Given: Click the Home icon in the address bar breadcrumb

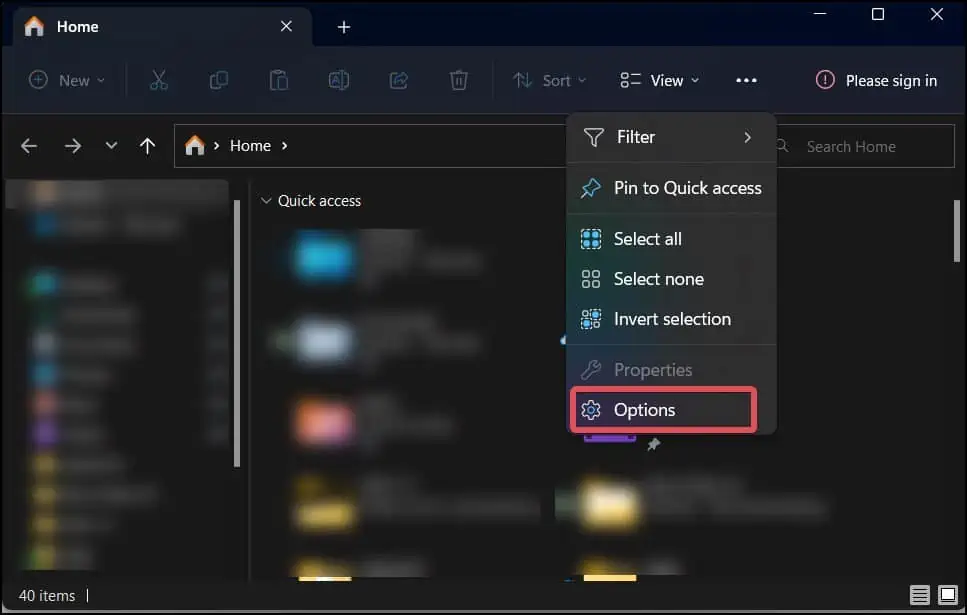Looking at the screenshot, I should click(x=194, y=145).
